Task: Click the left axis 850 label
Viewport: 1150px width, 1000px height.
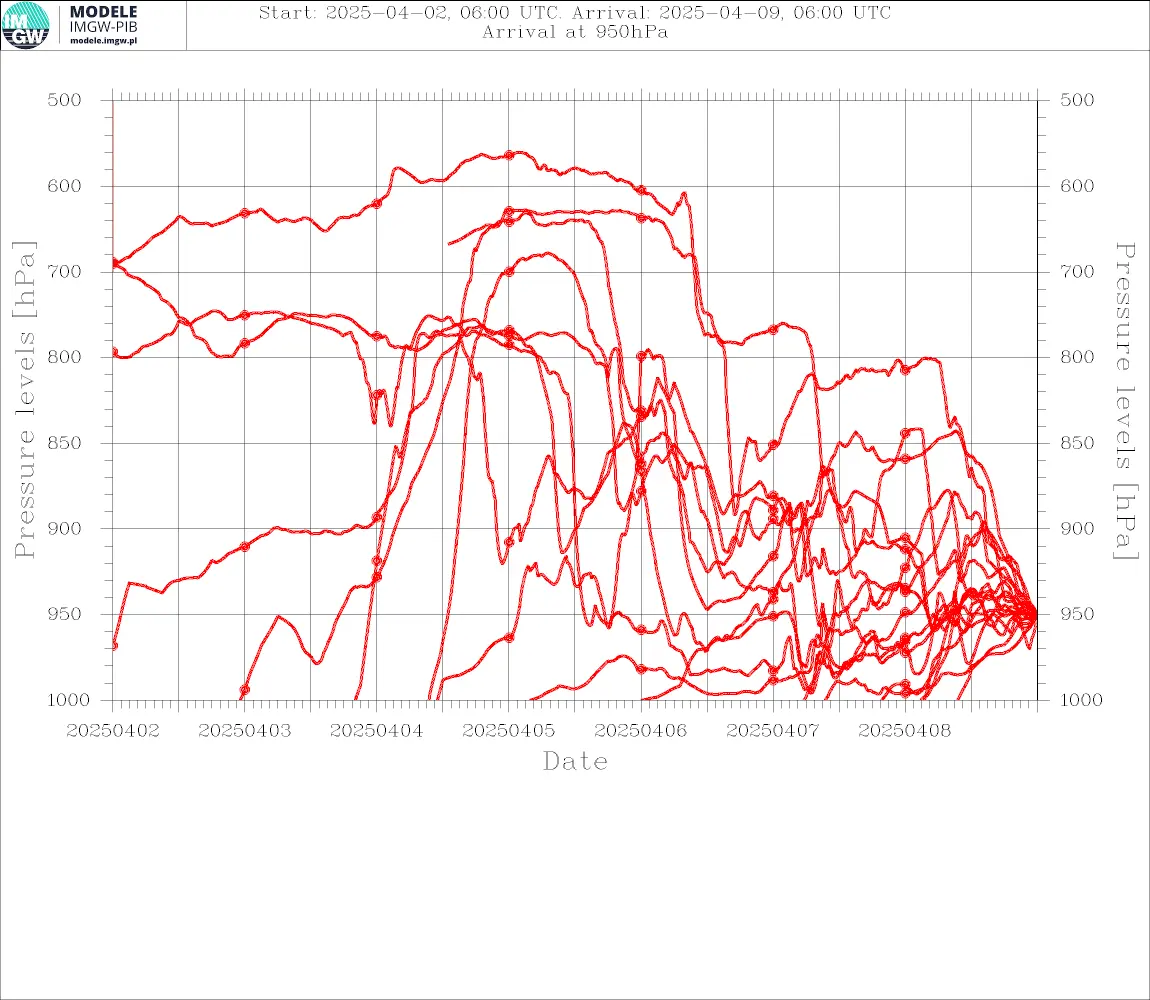Action: [x=65, y=443]
